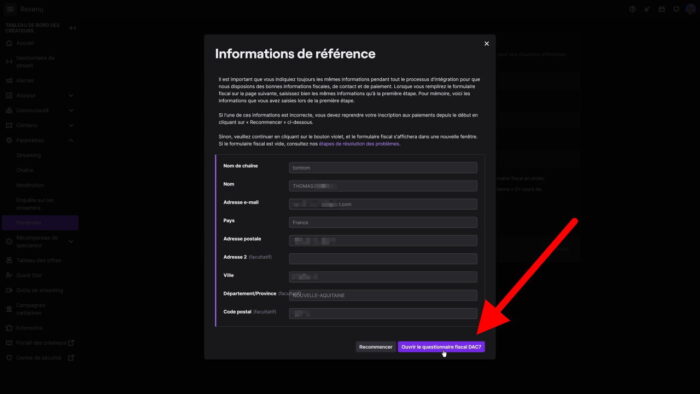Select the Chaîne settings sub-item
The width and height of the screenshot is (700, 394).
(x=25, y=170)
